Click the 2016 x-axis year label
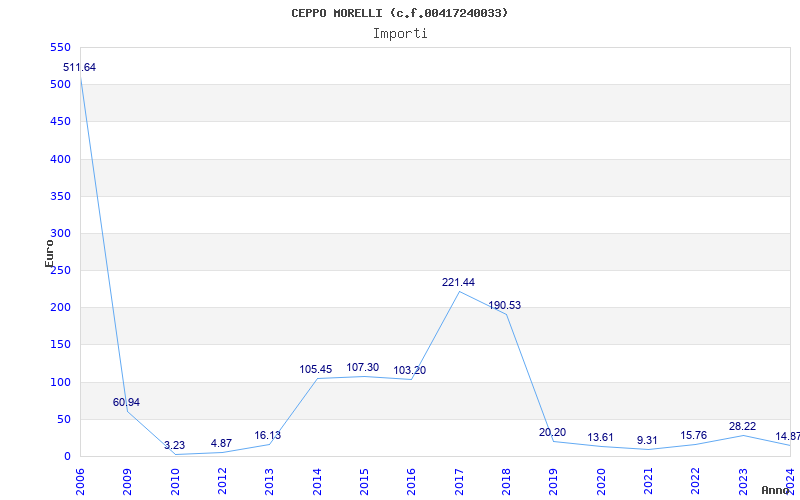 412,482
